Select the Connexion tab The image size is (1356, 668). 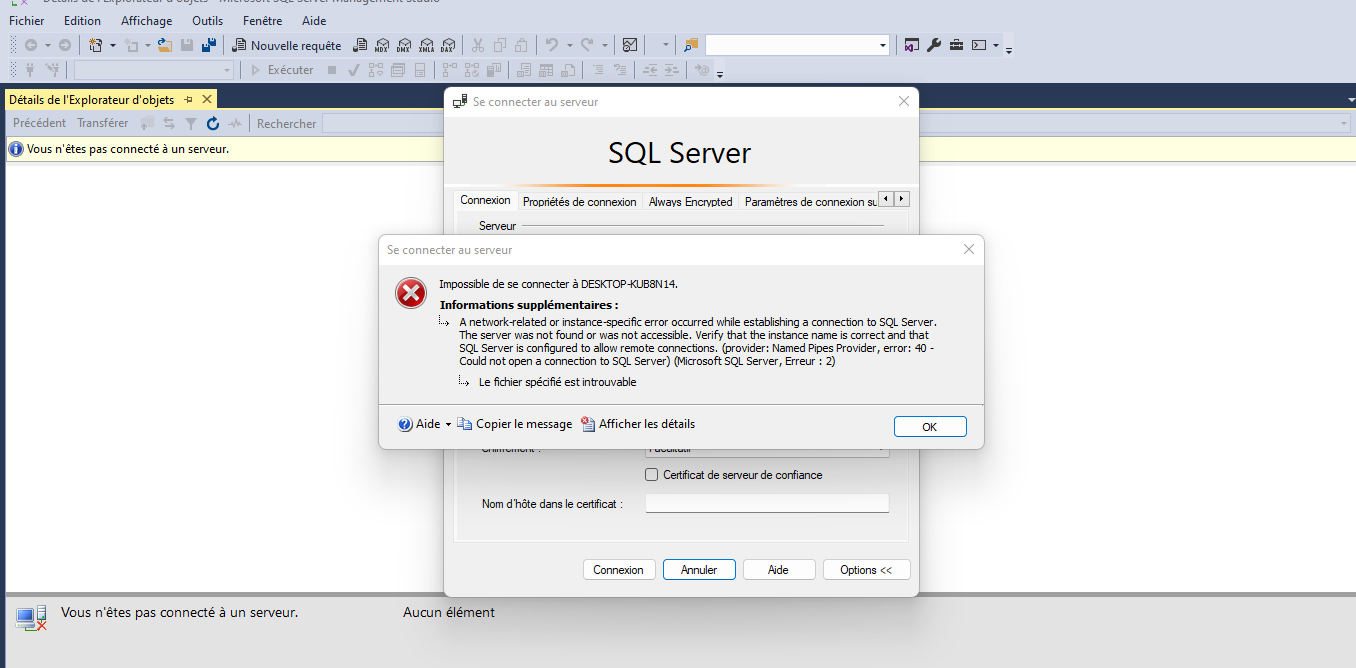pos(486,200)
